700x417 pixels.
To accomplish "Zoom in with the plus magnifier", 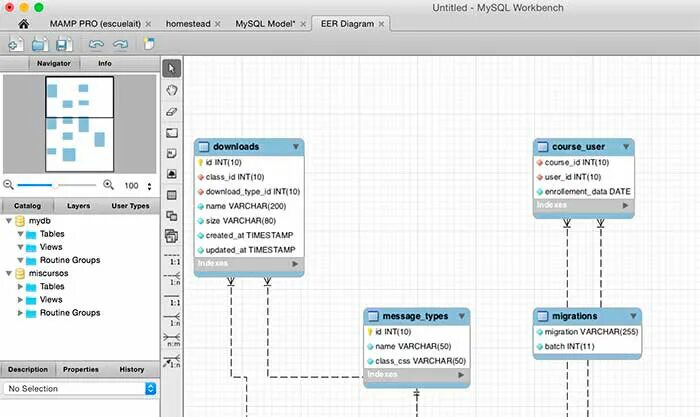I will click(x=108, y=184).
